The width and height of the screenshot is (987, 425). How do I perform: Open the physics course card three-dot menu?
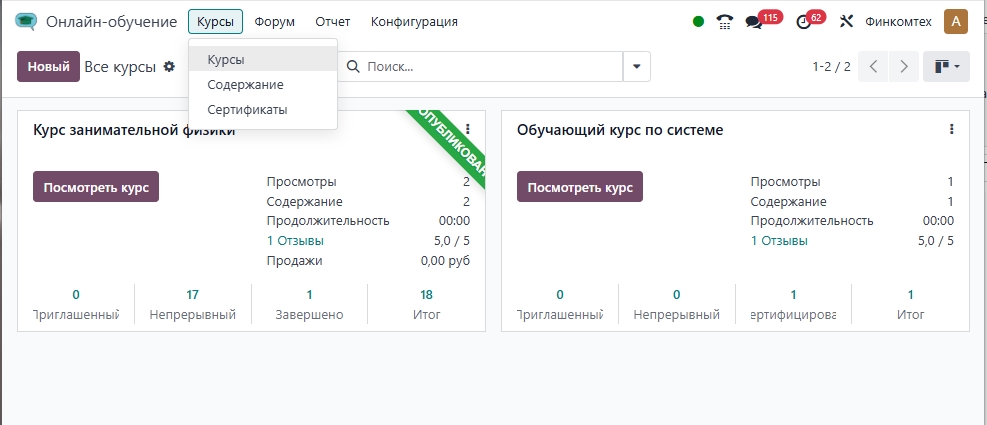click(467, 129)
